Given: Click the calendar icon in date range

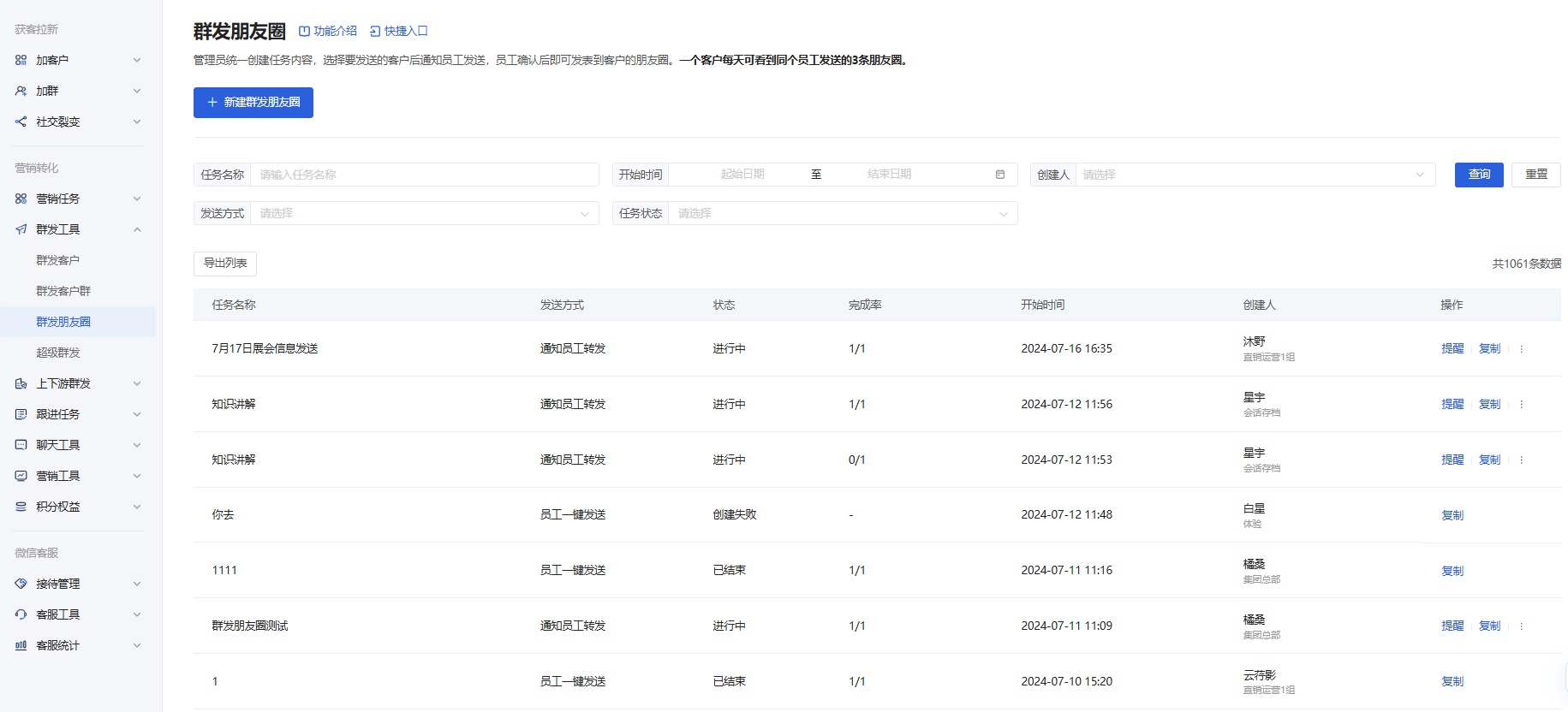Looking at the screenshot, I should 1000,175.
